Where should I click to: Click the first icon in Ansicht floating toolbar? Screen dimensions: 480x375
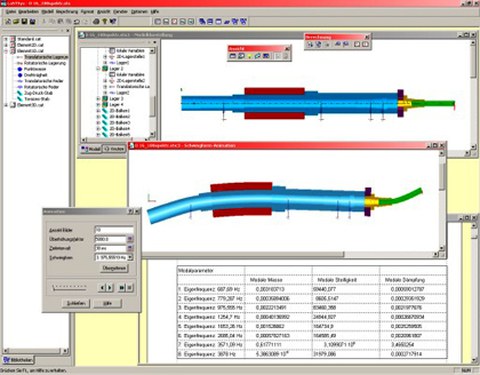click(x=233, y=56)
